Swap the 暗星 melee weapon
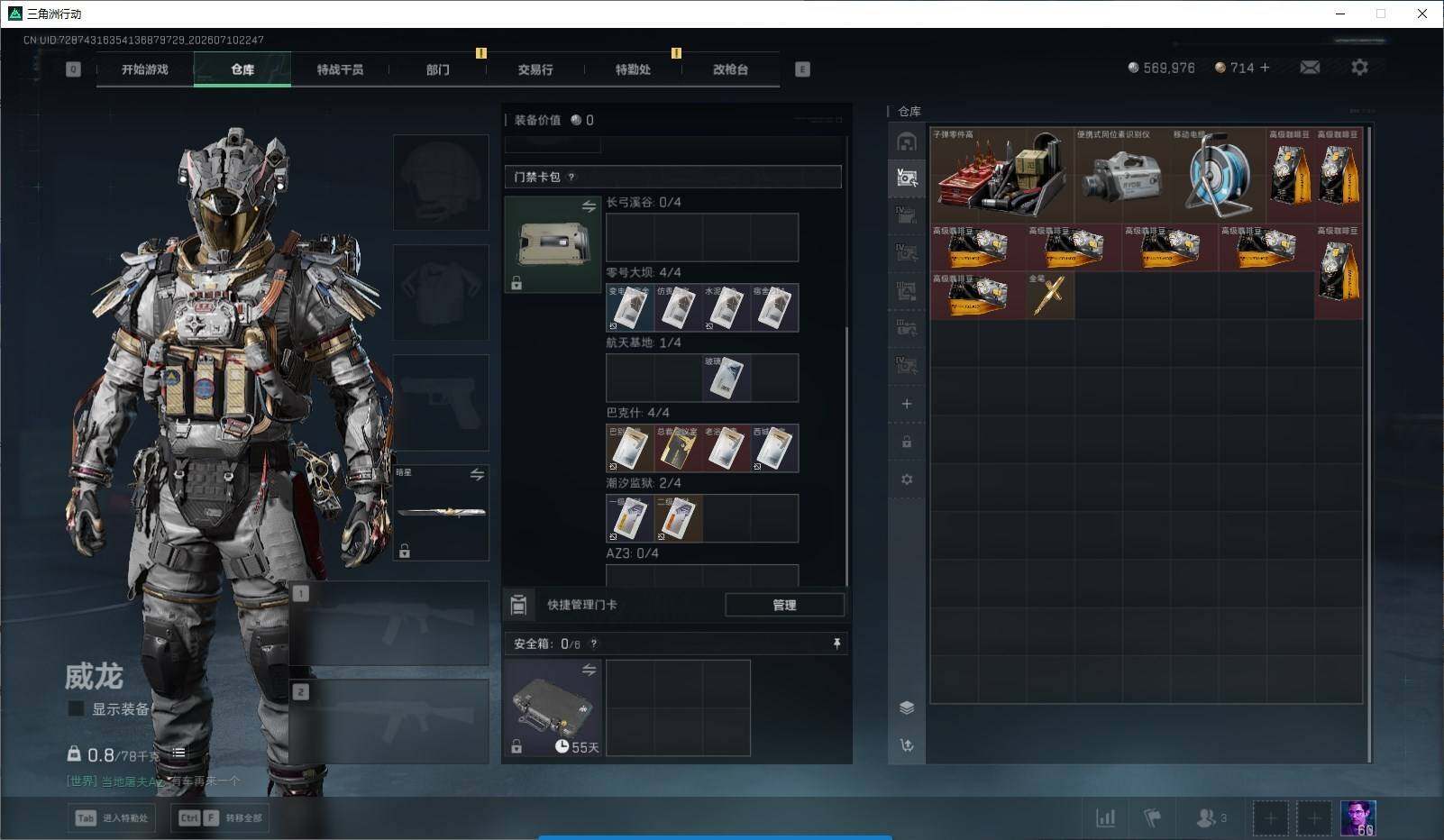 coord(477,474)
